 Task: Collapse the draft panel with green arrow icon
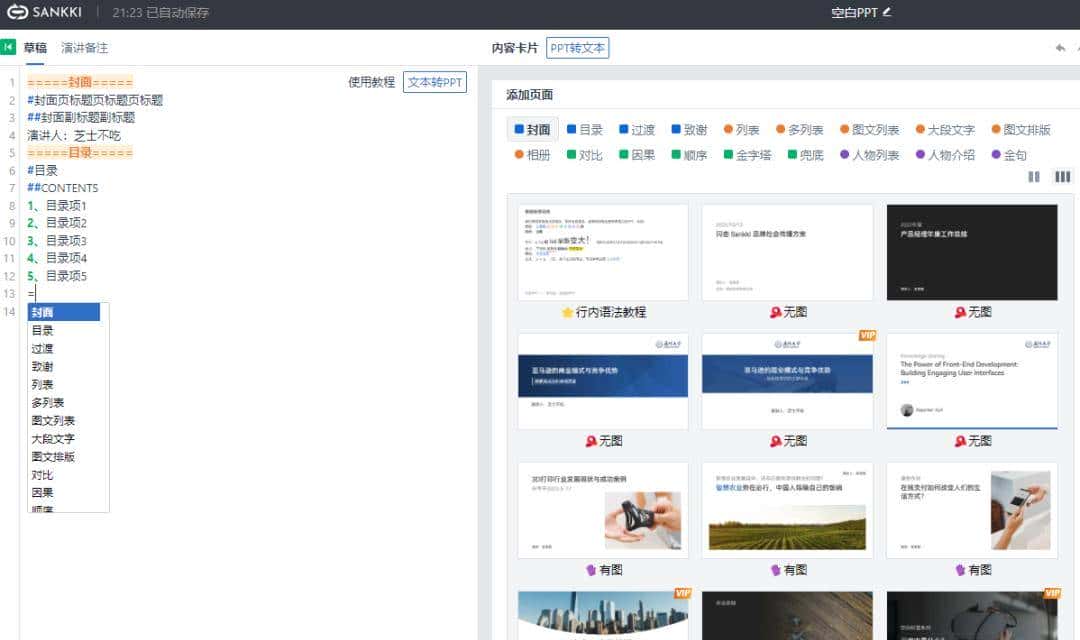8,47
